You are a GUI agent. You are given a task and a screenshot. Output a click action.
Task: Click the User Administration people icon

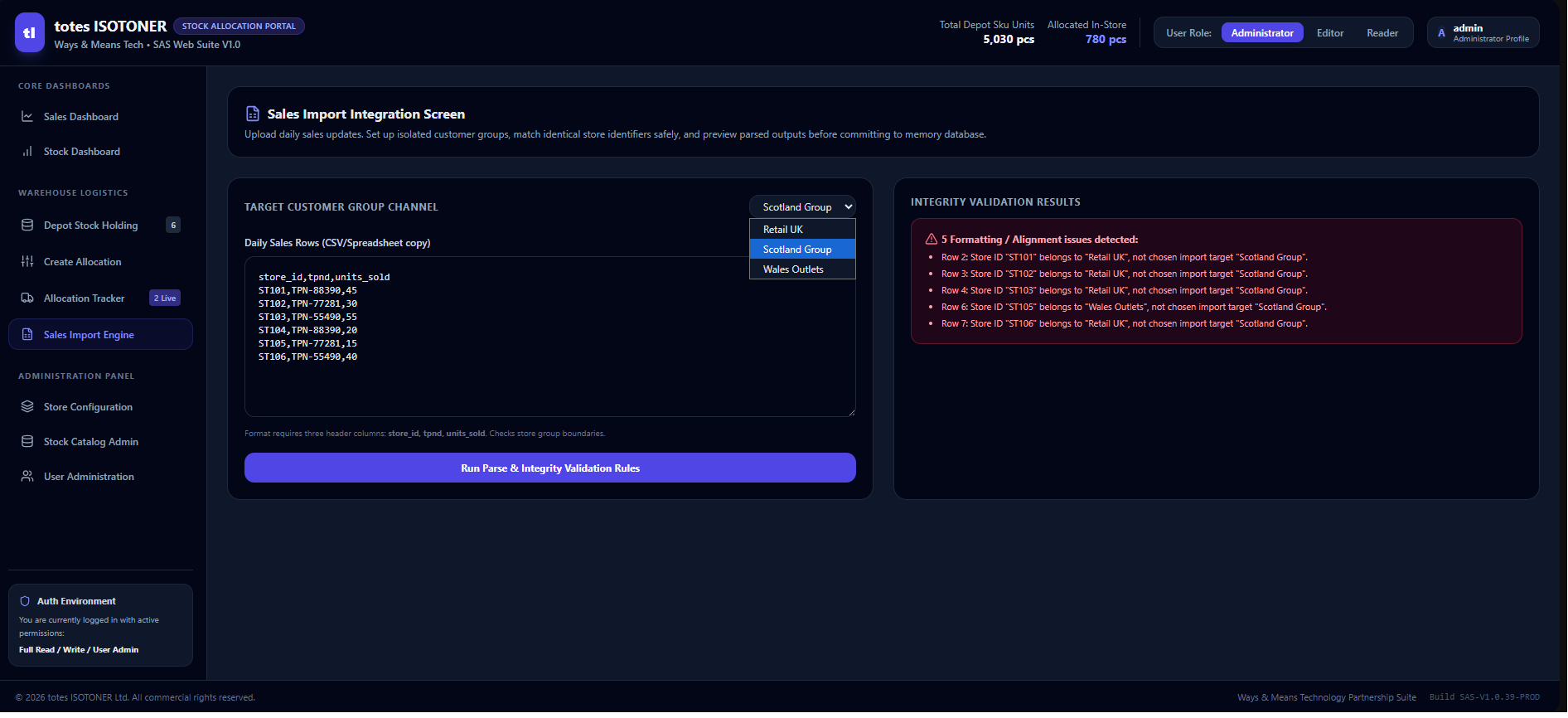pyautogui.click(x=27, y=477)
